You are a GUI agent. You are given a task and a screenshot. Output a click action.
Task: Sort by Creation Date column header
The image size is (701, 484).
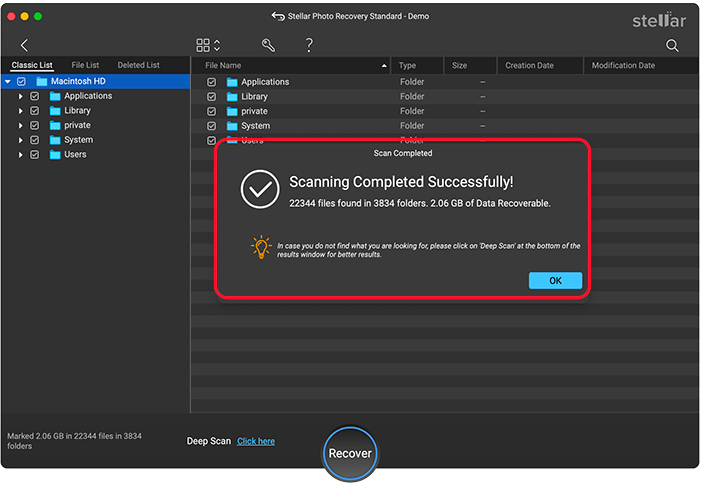540,66
